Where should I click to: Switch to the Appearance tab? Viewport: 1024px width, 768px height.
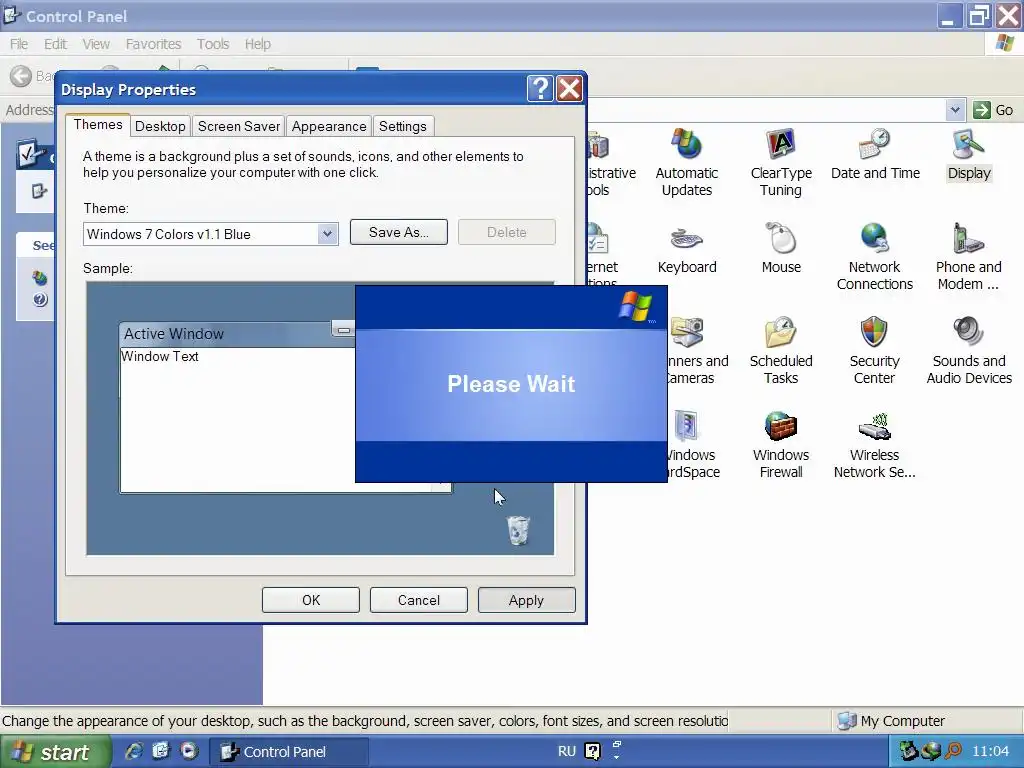328,126
